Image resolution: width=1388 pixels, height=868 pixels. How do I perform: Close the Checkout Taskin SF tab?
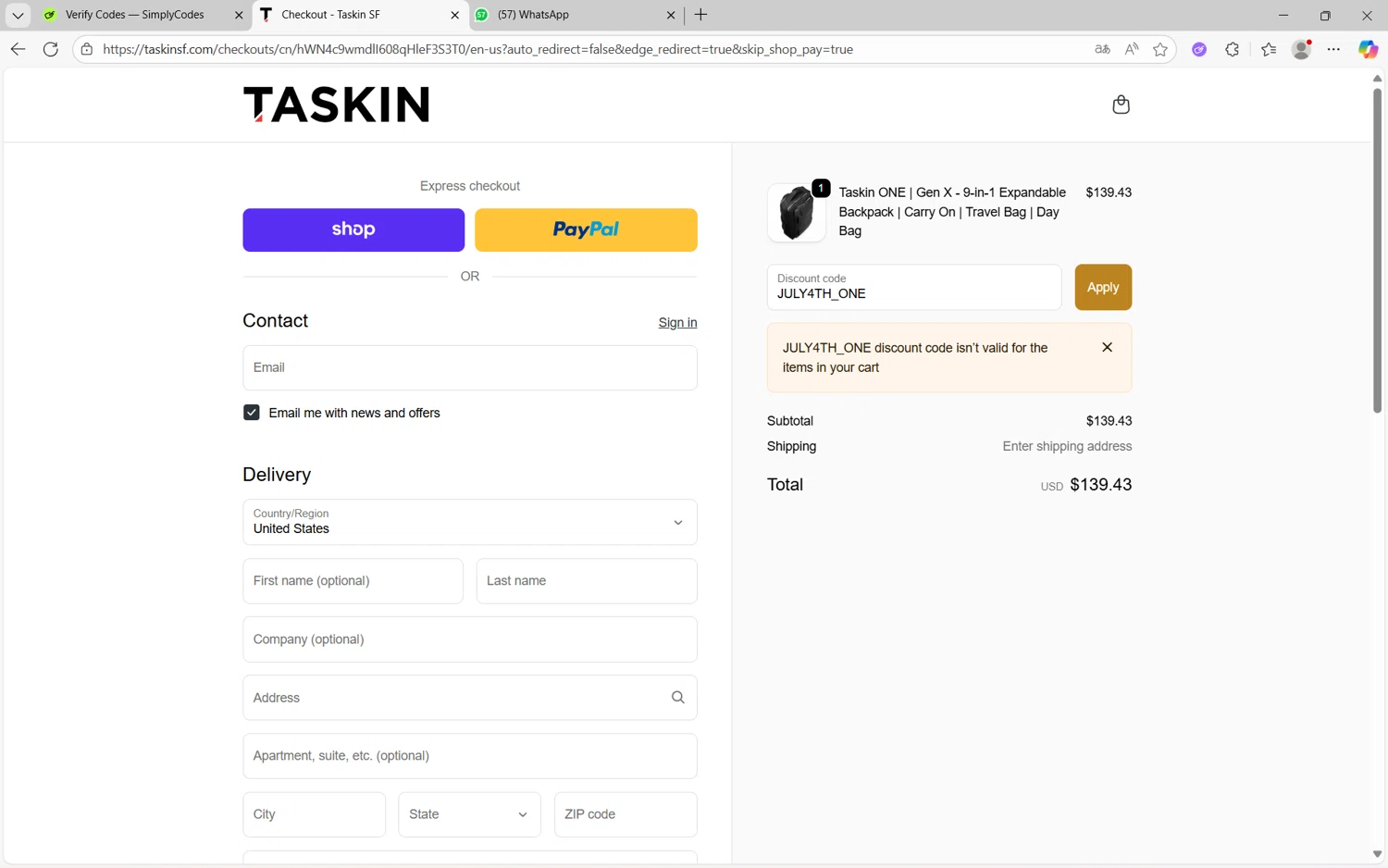click(454, 15)
